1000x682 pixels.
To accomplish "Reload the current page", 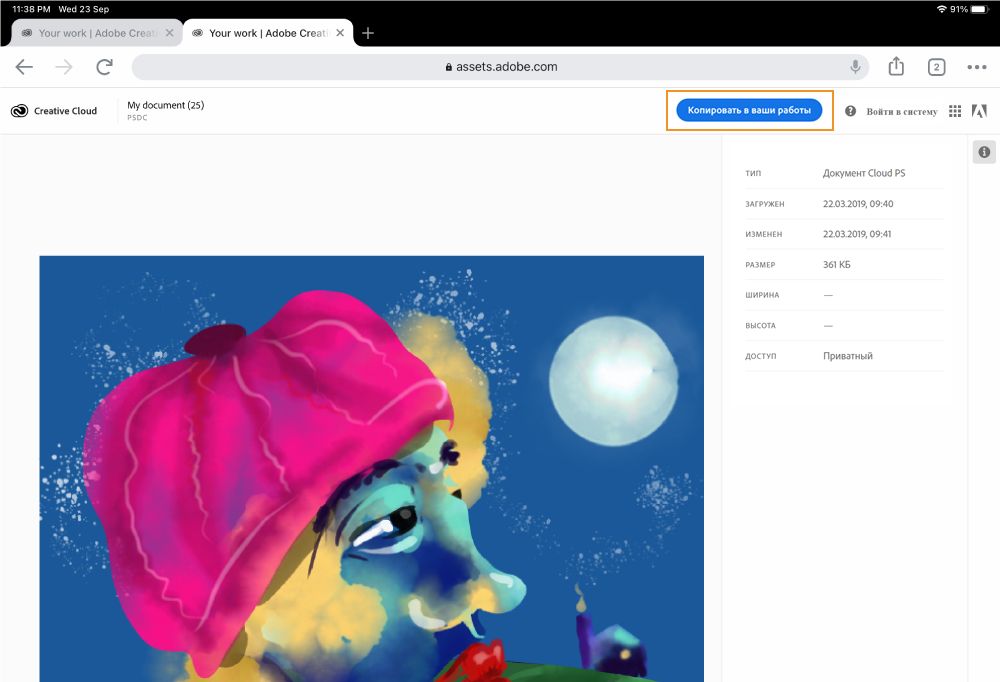I will (104, 66).
